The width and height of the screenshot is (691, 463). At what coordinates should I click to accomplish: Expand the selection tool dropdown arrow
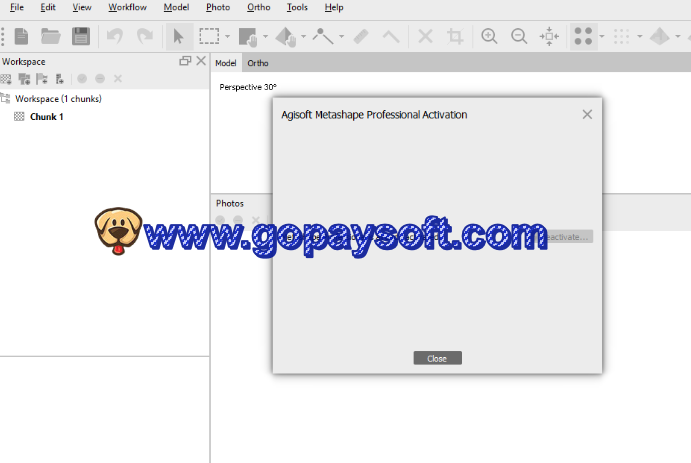coord(227,37)
